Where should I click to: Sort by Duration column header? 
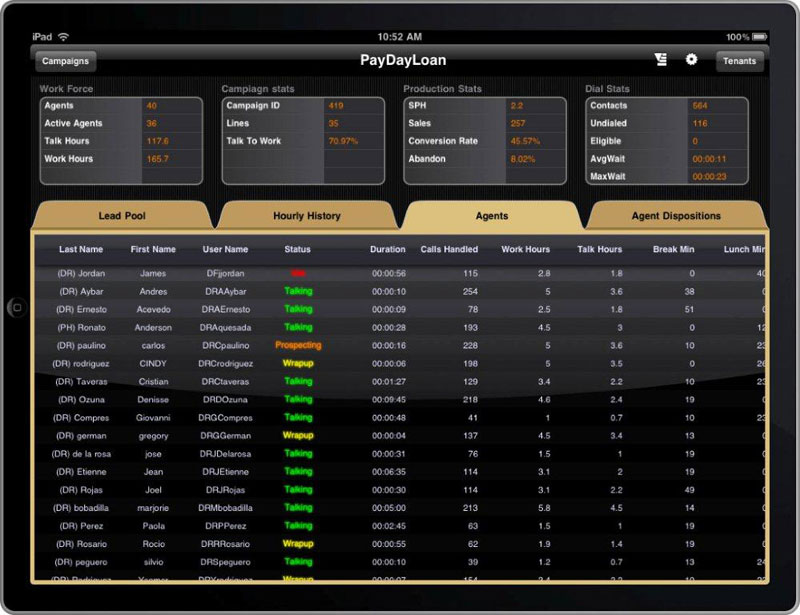[388, 249]
